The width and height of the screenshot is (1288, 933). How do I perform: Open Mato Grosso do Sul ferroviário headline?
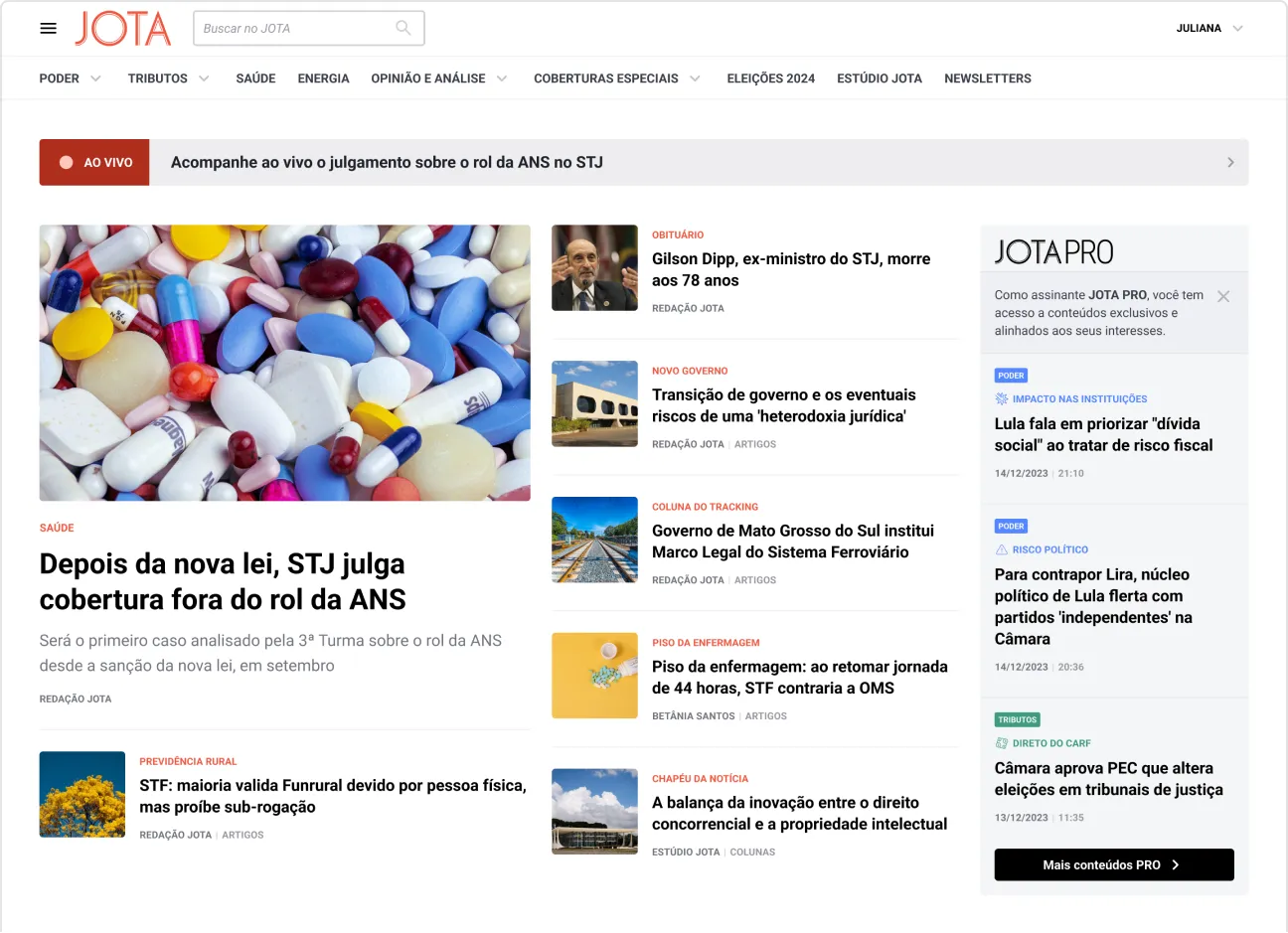(x=793, y=542)
